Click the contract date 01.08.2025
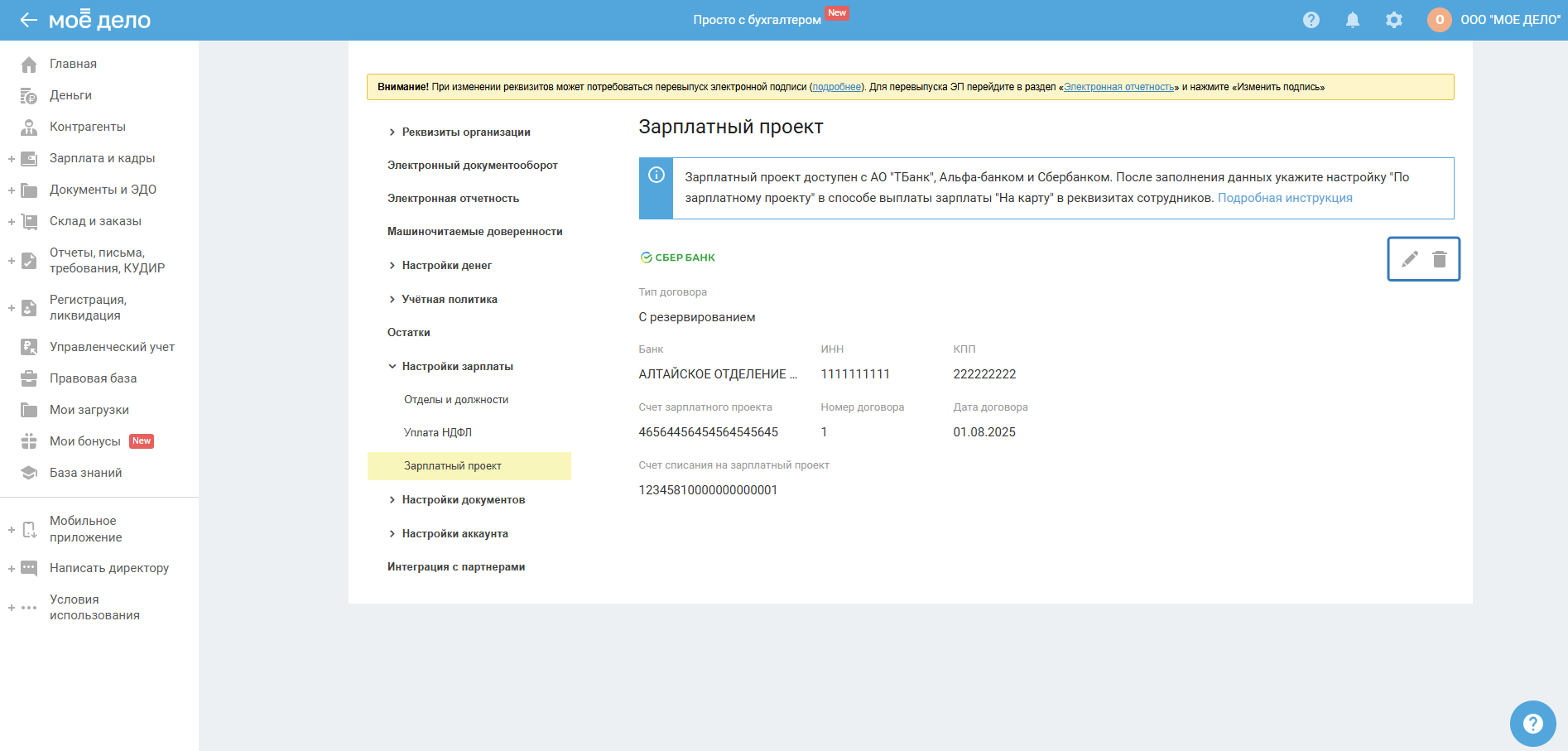 (984, 432)
